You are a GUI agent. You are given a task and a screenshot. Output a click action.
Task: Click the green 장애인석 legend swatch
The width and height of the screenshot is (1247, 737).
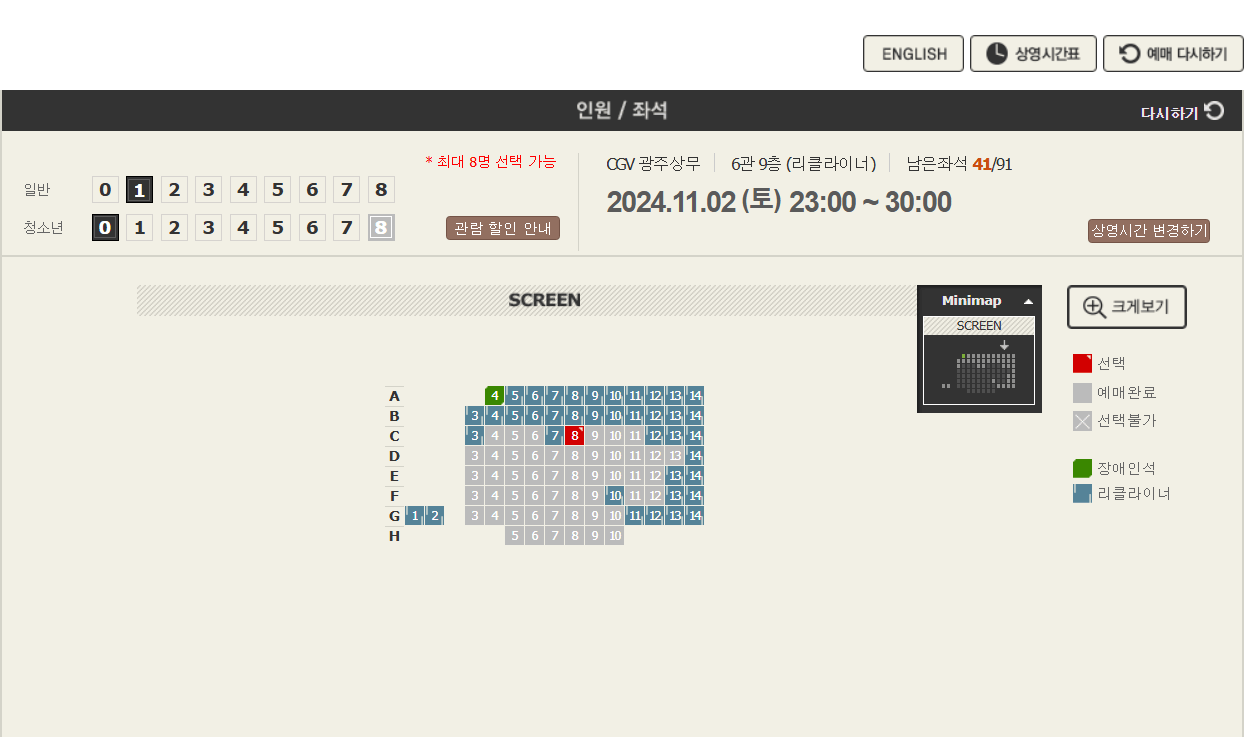point(1082,468)
